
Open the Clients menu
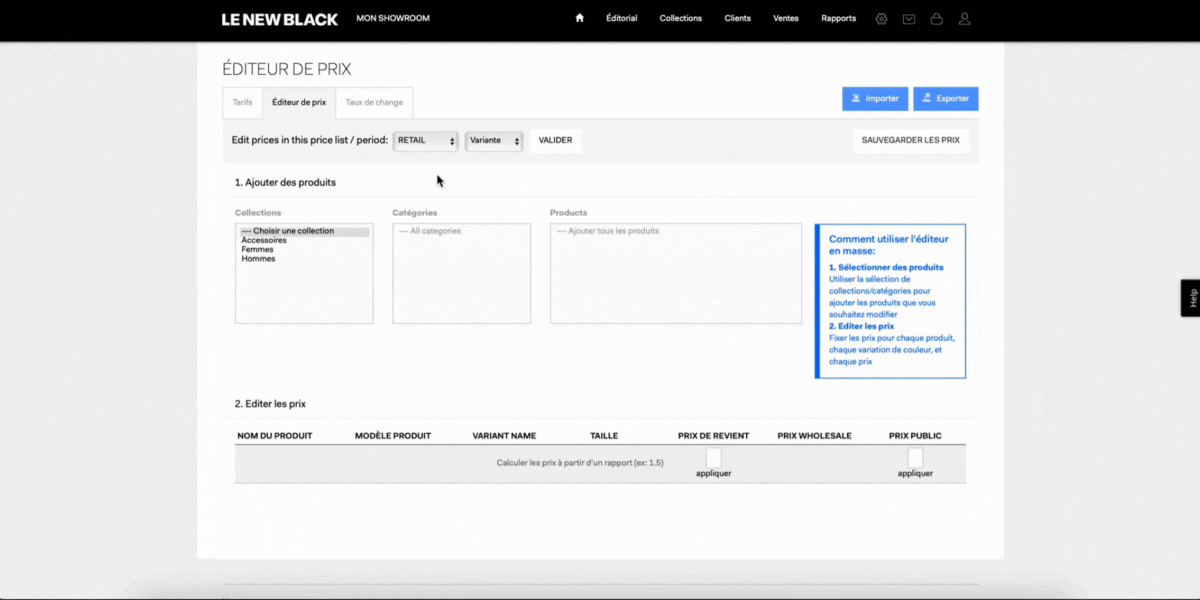pyautogui.click(x=738, y=18)
